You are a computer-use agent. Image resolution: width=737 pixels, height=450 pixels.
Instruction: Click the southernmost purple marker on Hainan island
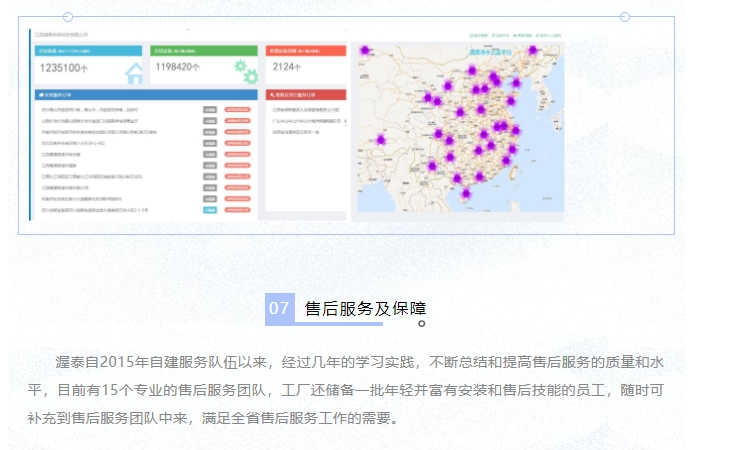tap(466, 194)
